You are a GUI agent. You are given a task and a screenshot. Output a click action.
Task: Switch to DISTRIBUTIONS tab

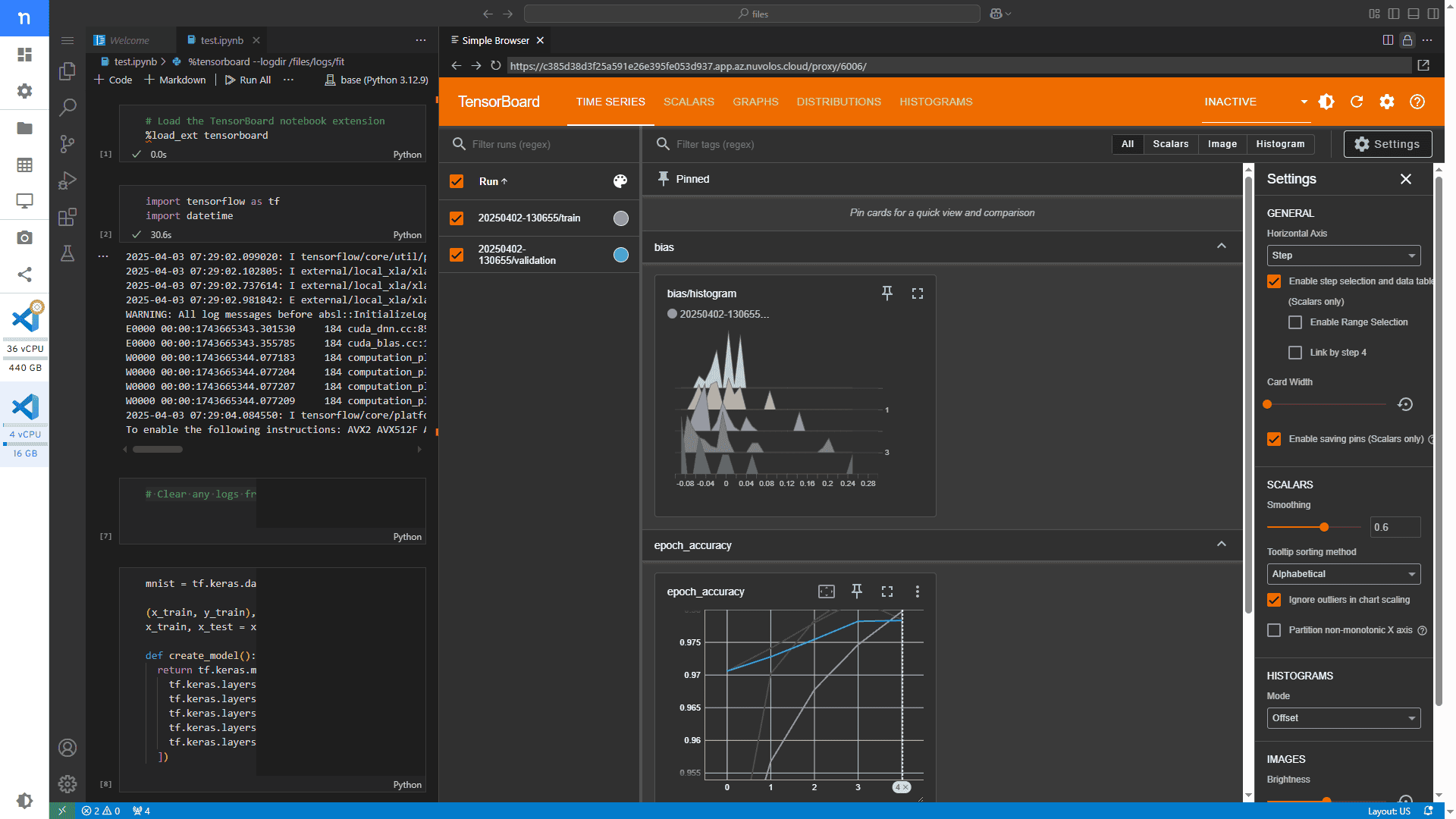[x=839, y=102]
